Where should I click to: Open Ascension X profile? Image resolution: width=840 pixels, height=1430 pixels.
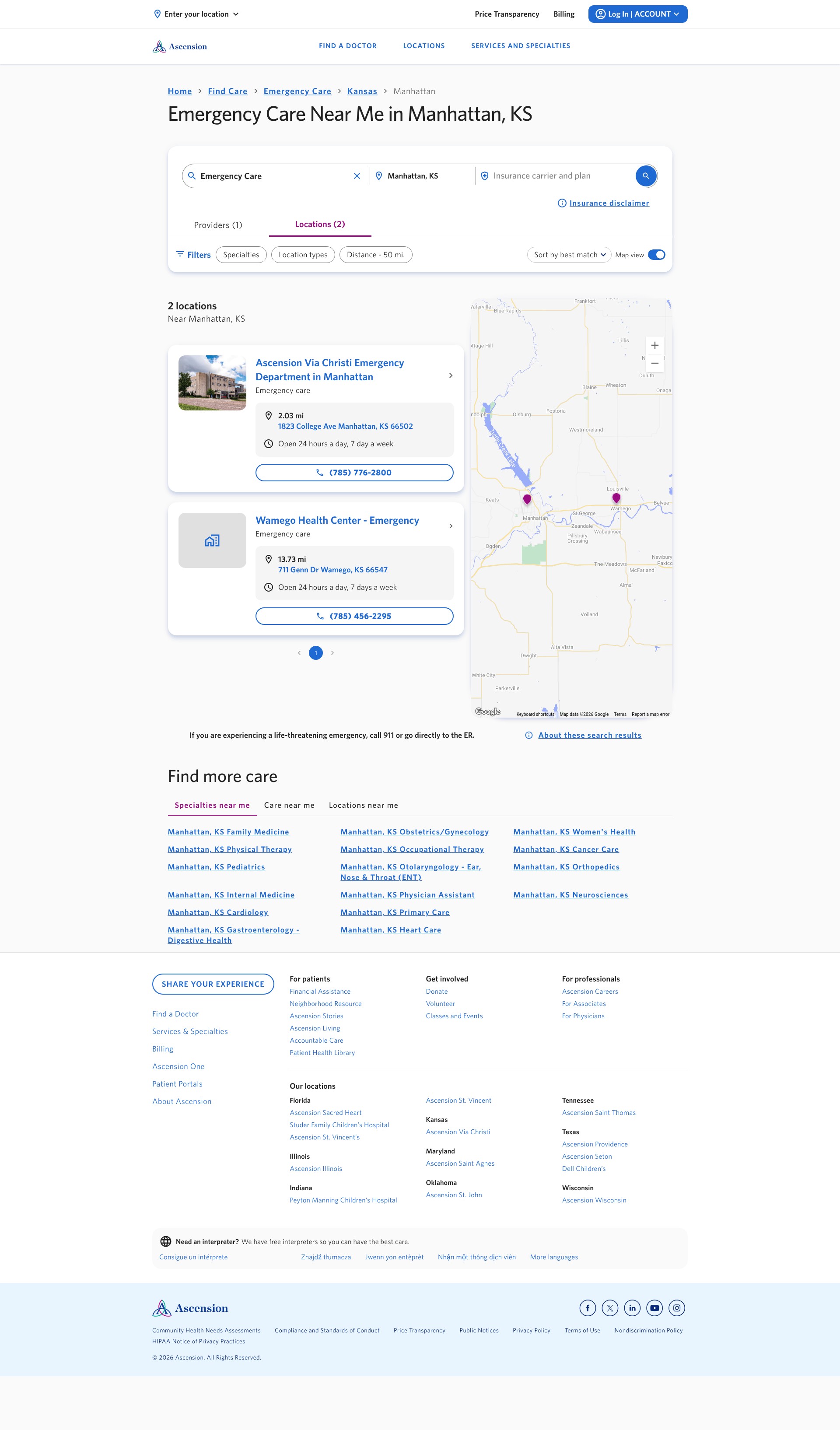(x=610, y=1307)
